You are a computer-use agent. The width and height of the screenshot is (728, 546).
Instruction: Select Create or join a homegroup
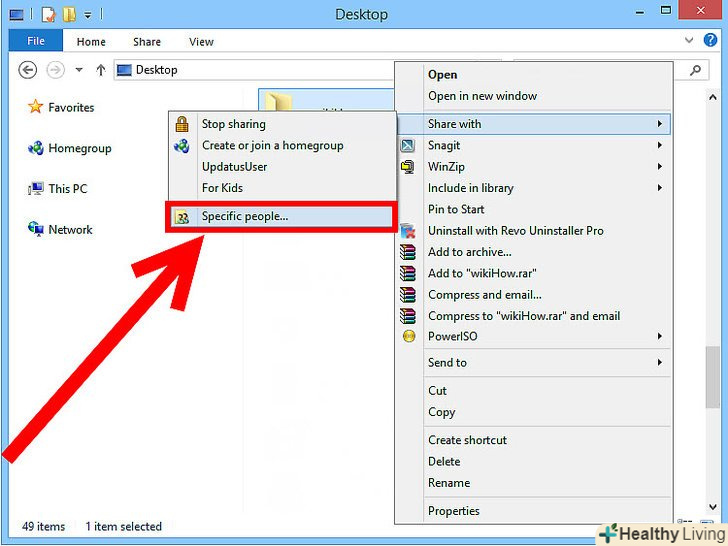point(282,145)
